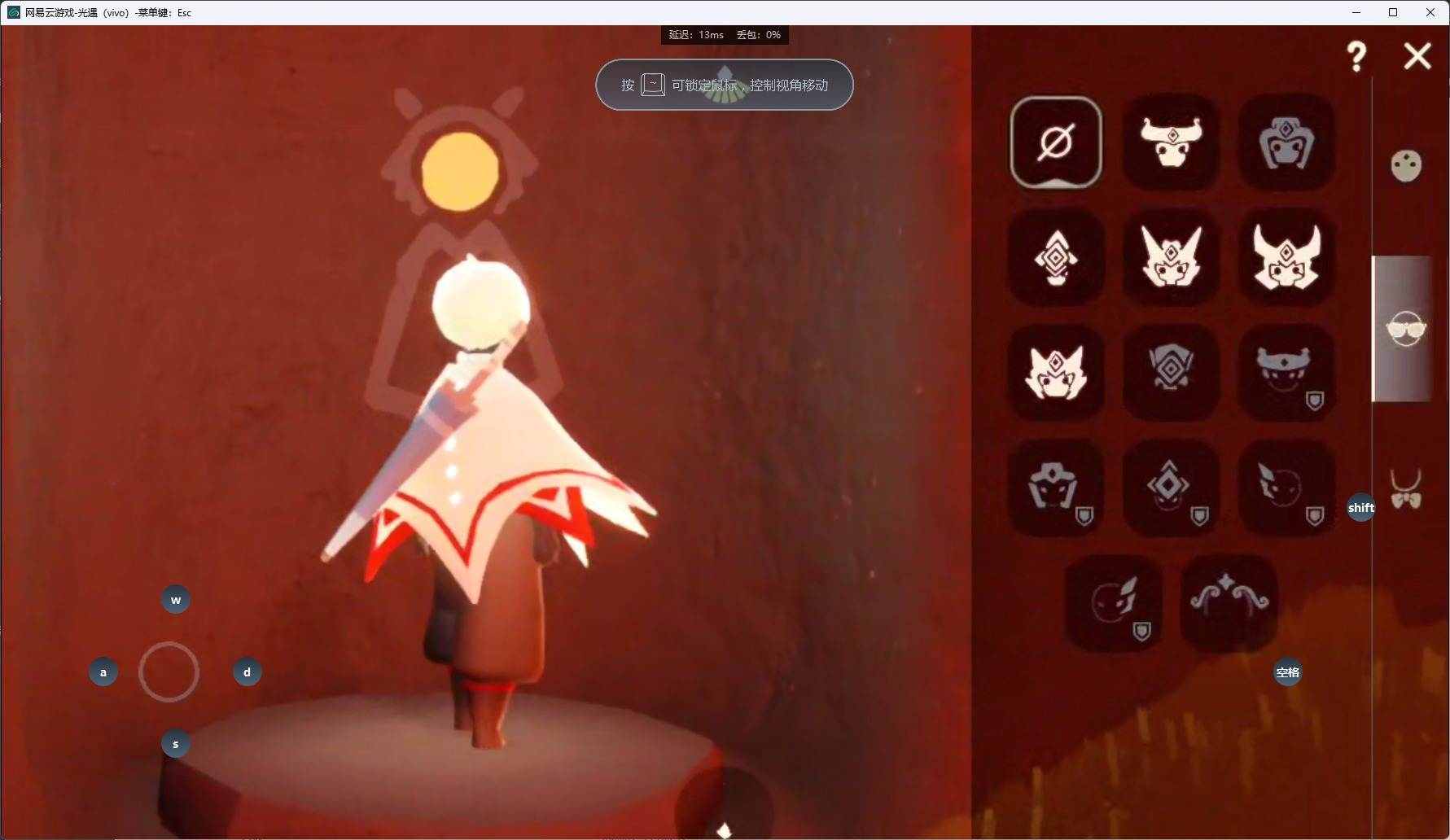The width and height of the screenshot is (1450, 840).
Task: Equip the spiky-furred cat mask
Action: [1056, 373]
